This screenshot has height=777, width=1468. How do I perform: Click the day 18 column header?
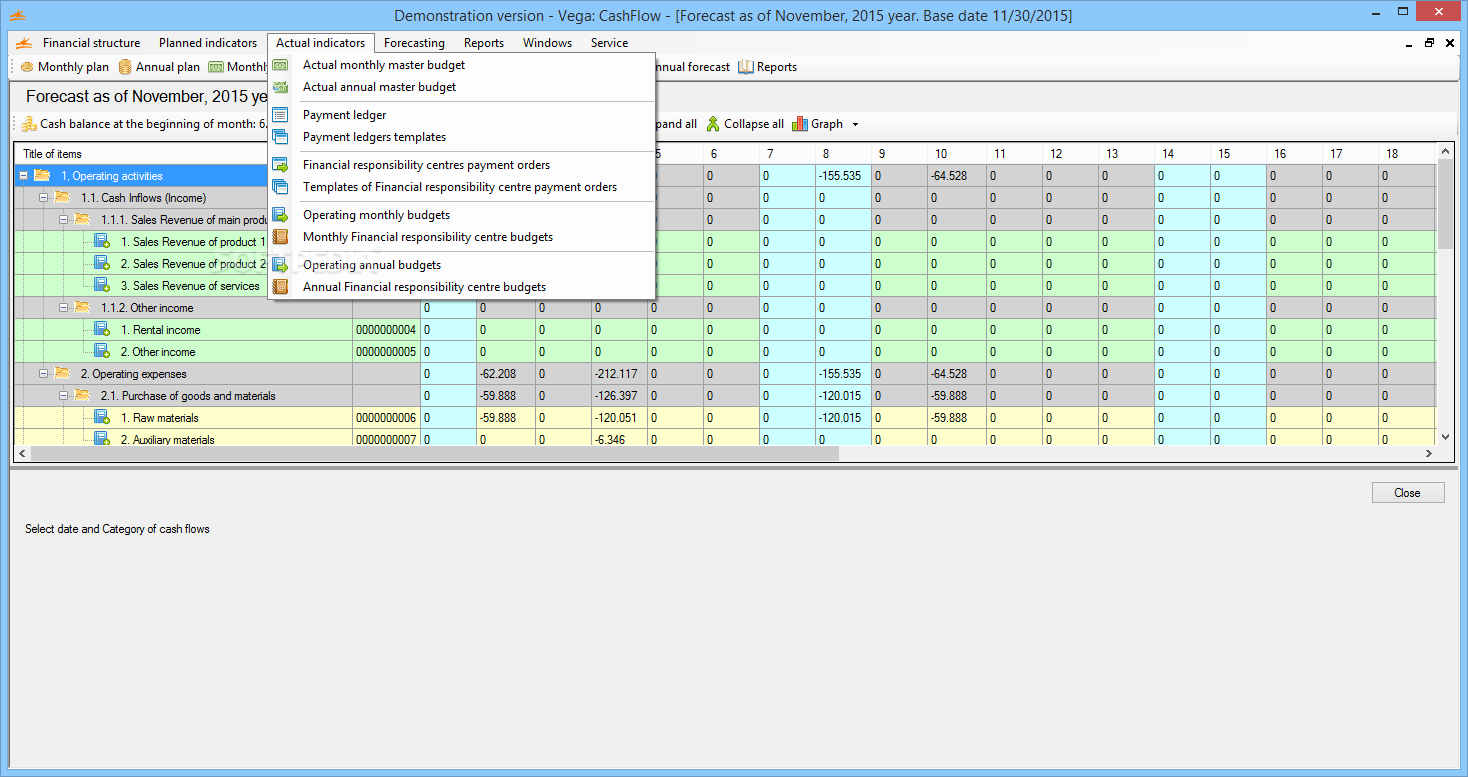pos(1405,154)
